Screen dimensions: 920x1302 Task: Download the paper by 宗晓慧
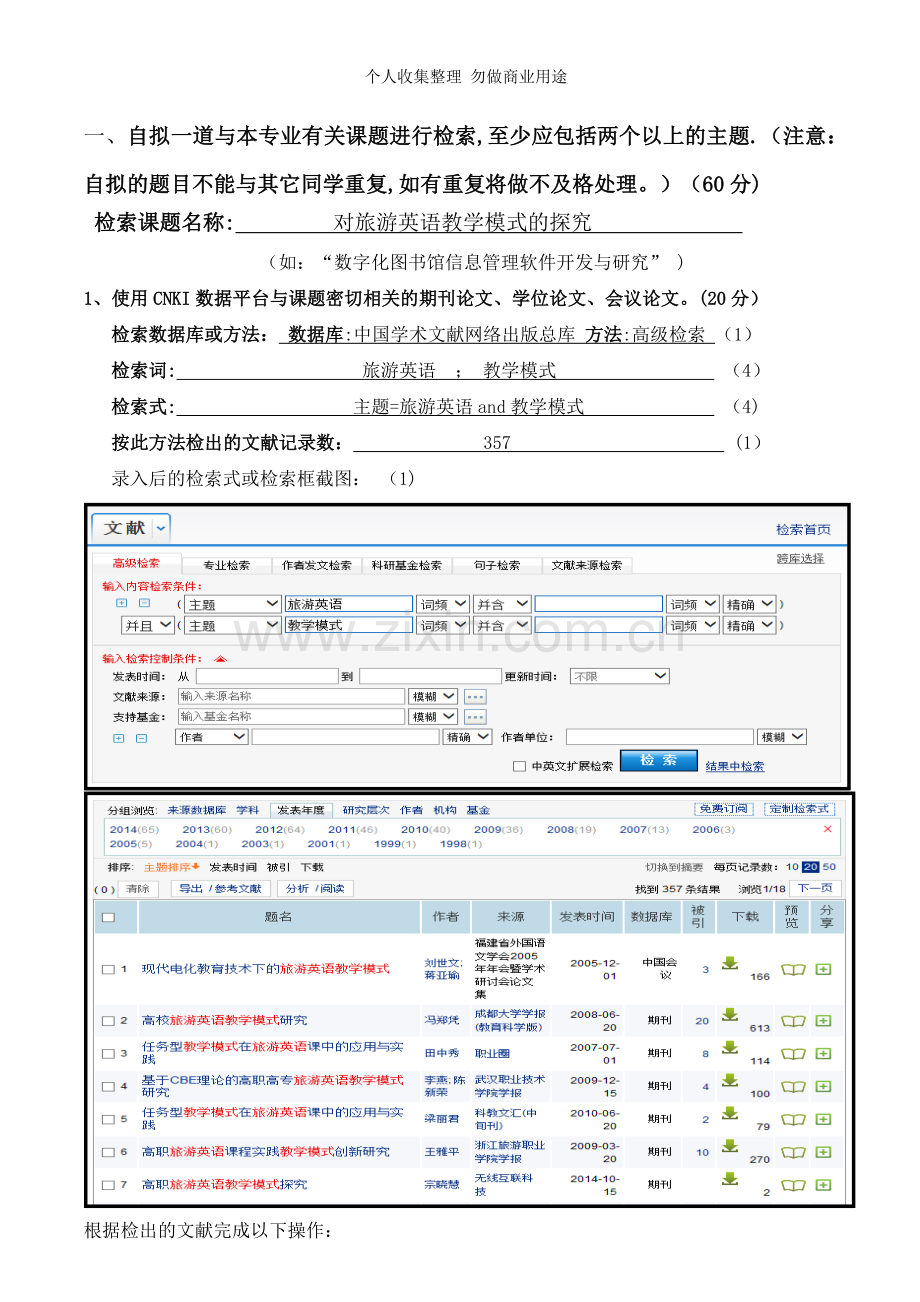(730, 1179)
